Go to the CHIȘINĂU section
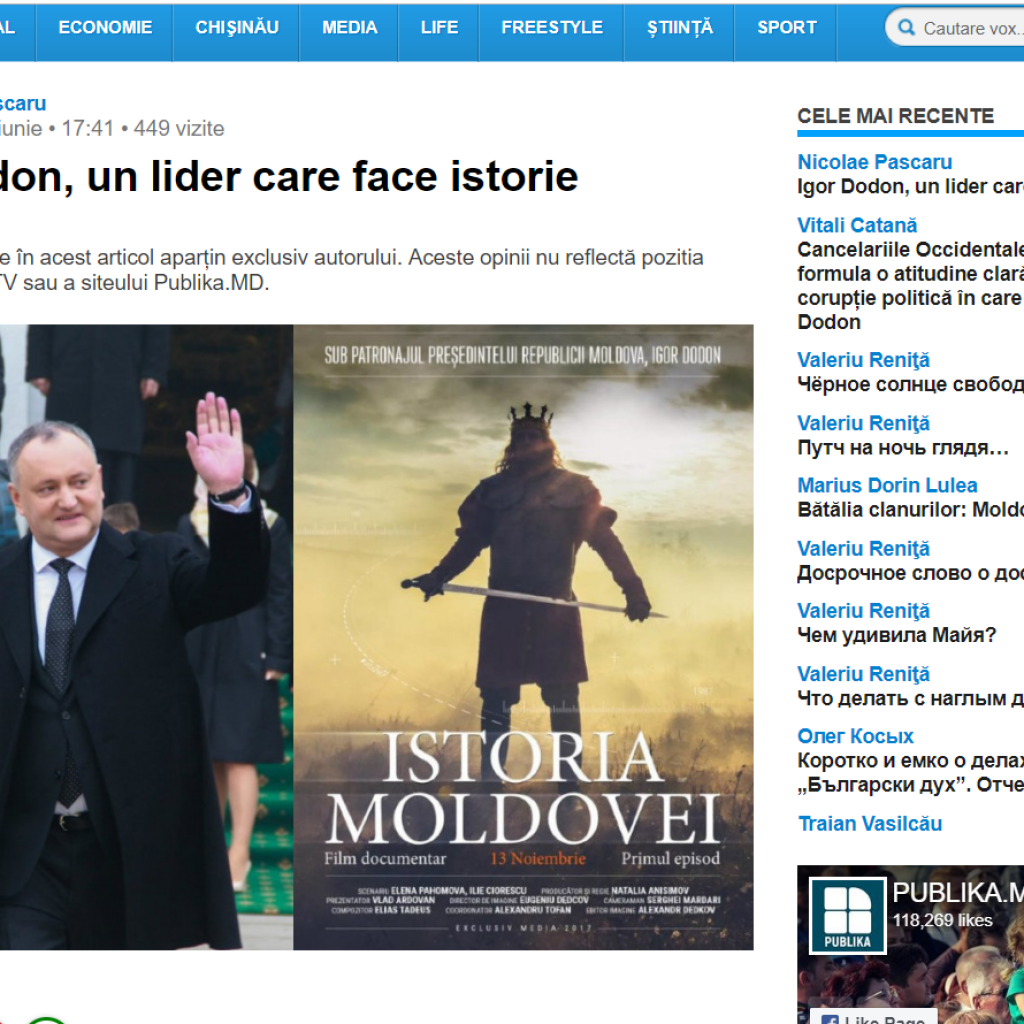Viewport: 1024px width, 1024px height. coord(236,27)
